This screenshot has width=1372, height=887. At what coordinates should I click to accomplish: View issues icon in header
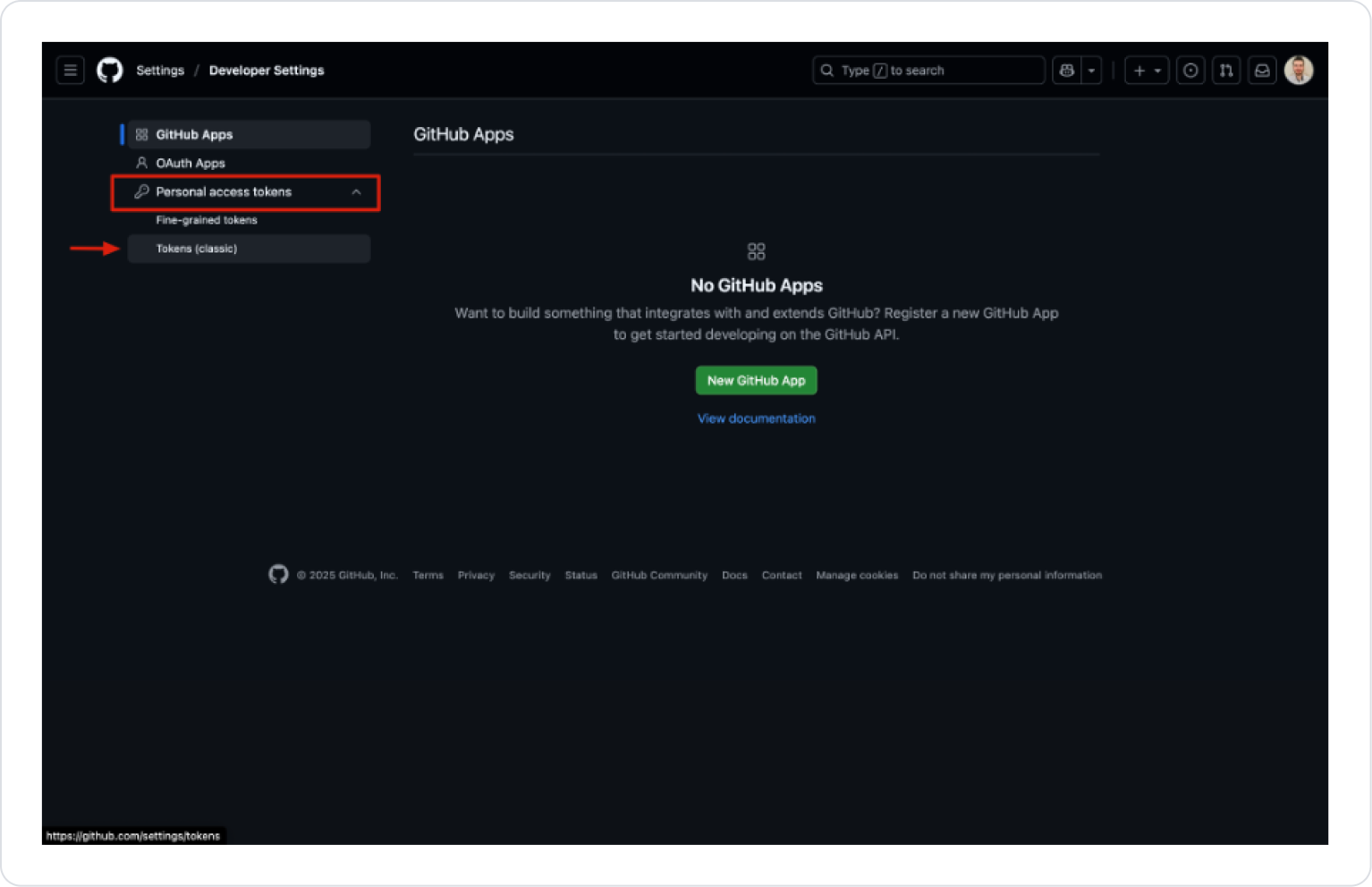pos(1190,70)
